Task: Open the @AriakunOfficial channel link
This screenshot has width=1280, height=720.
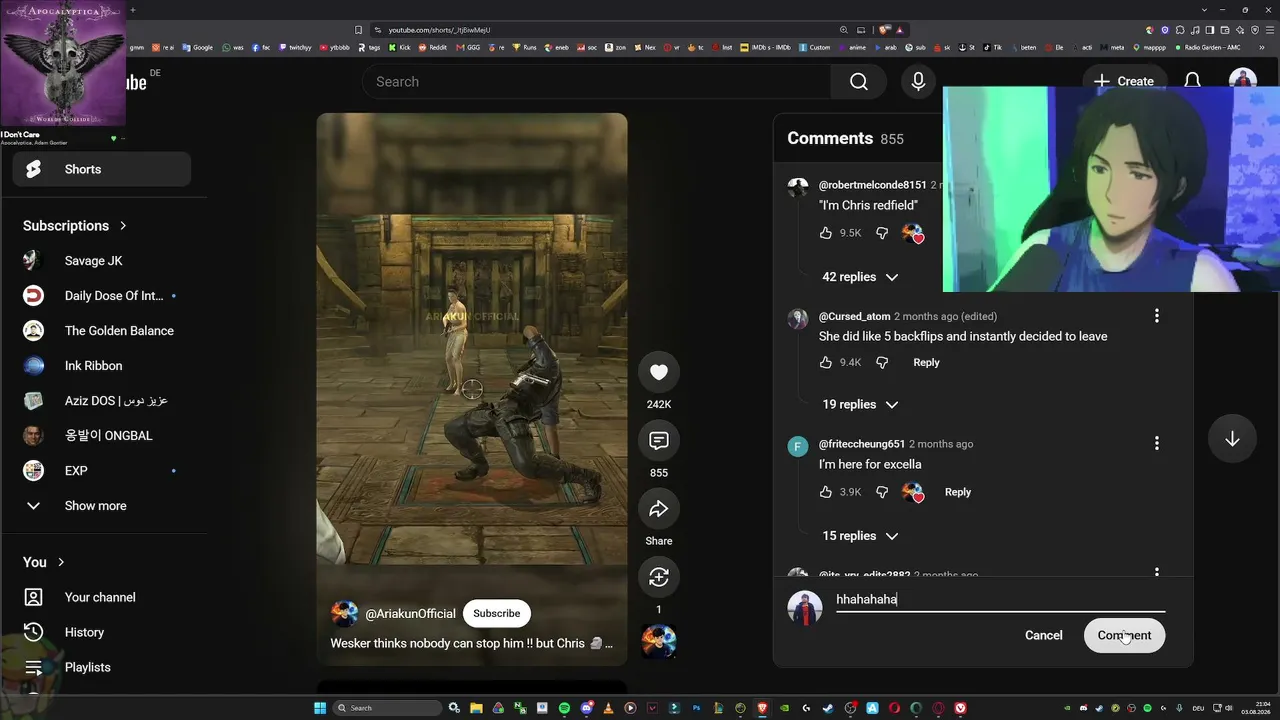Action: point(410,614)
